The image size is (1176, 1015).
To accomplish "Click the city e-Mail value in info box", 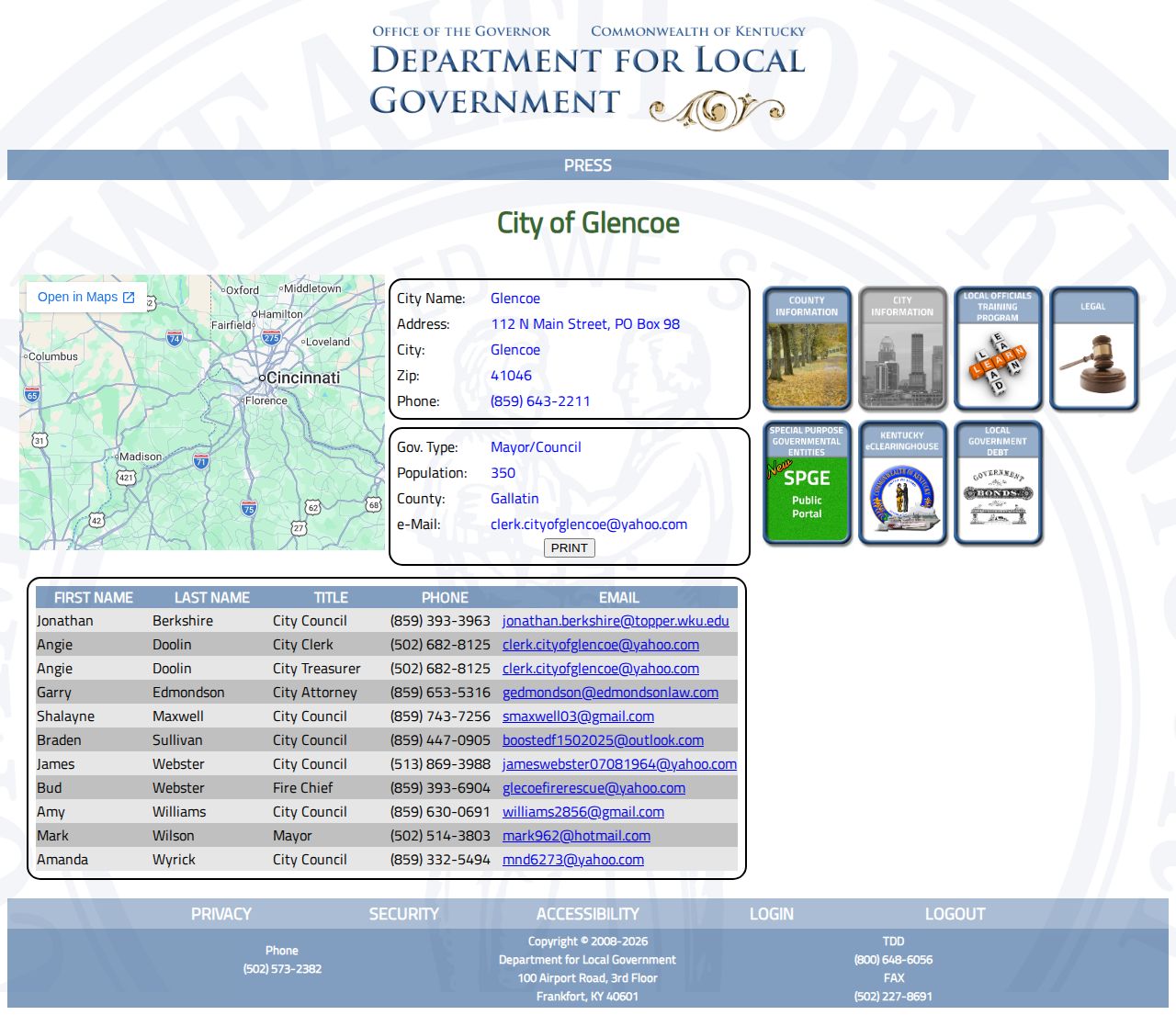I will pyautogui.click(x=589, y=524).
